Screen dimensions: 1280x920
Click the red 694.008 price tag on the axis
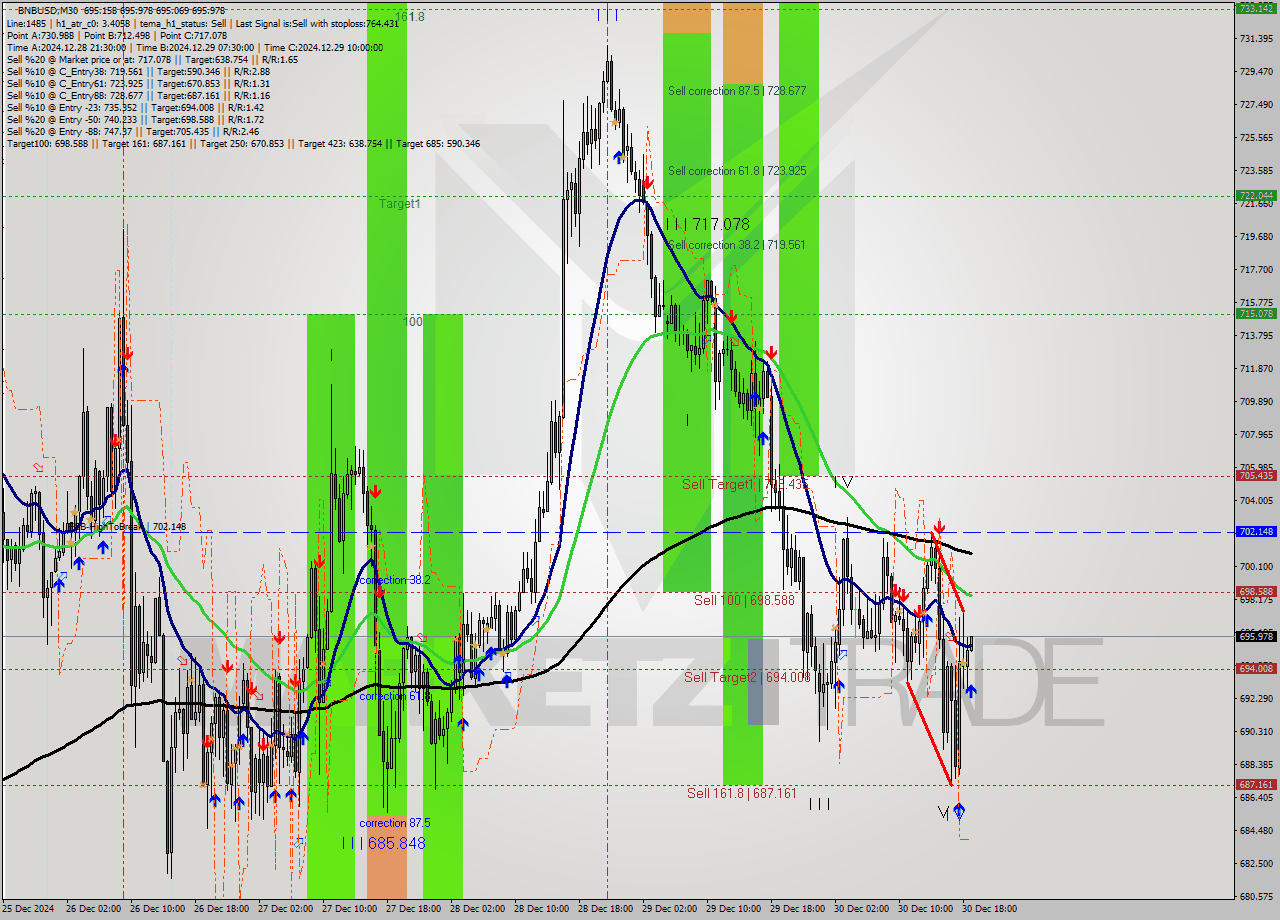(1256, 668)
